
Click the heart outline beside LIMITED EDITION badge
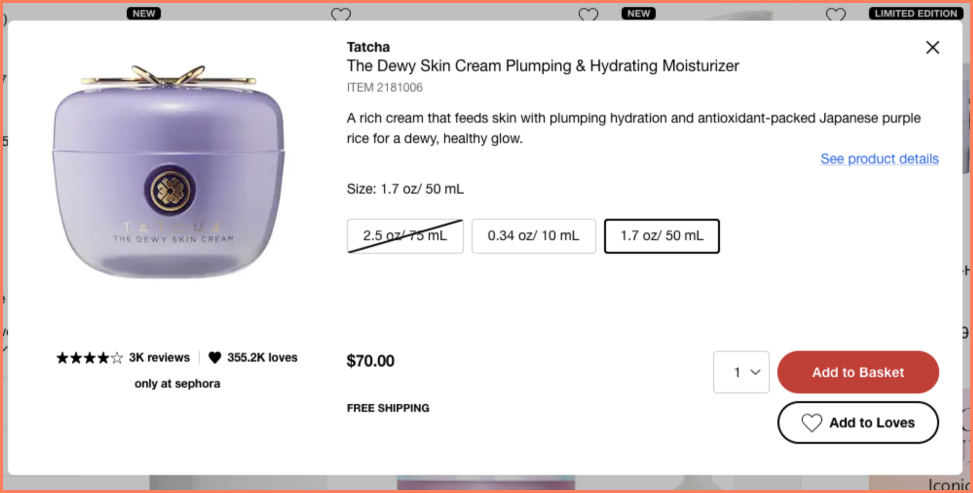click(835, 15)
